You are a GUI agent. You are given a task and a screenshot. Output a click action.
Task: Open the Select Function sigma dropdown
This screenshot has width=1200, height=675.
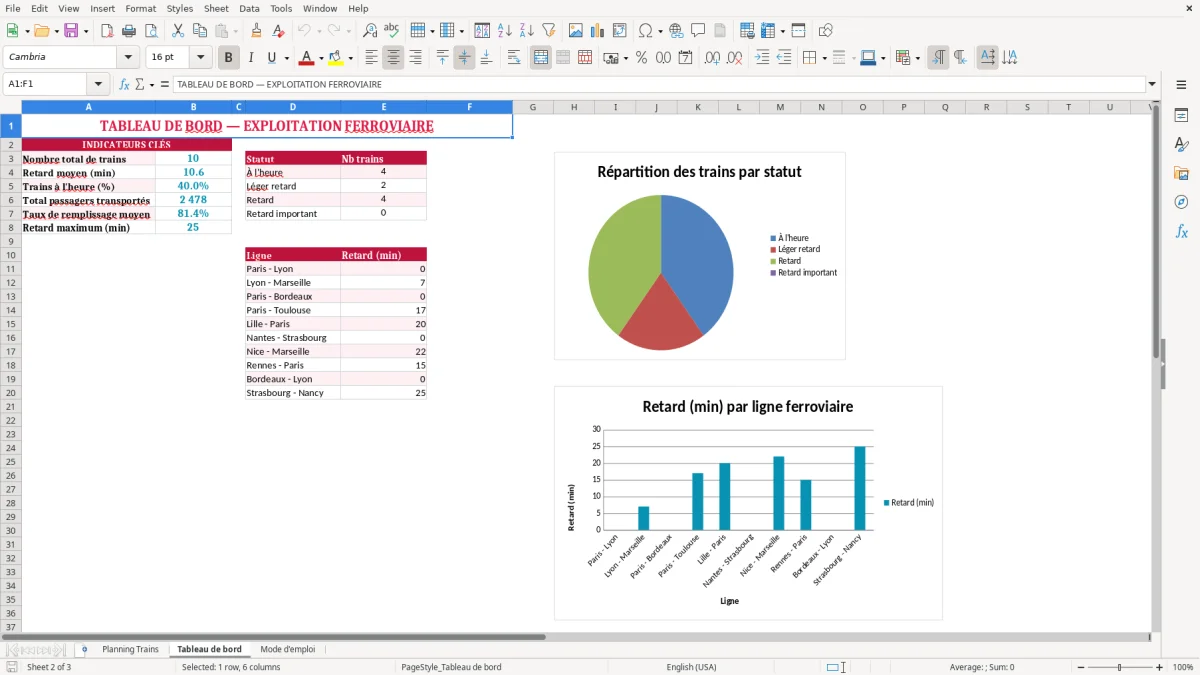[150, 84]
